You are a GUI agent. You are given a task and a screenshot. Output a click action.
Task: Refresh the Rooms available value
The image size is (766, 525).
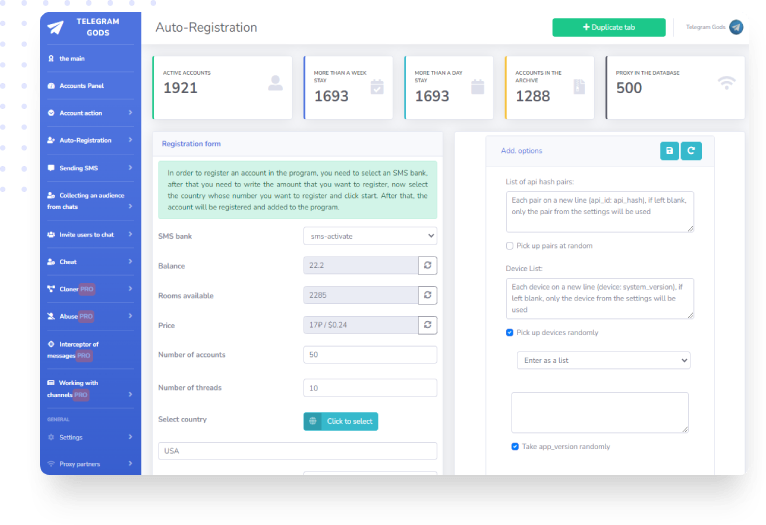pos(427,295)
